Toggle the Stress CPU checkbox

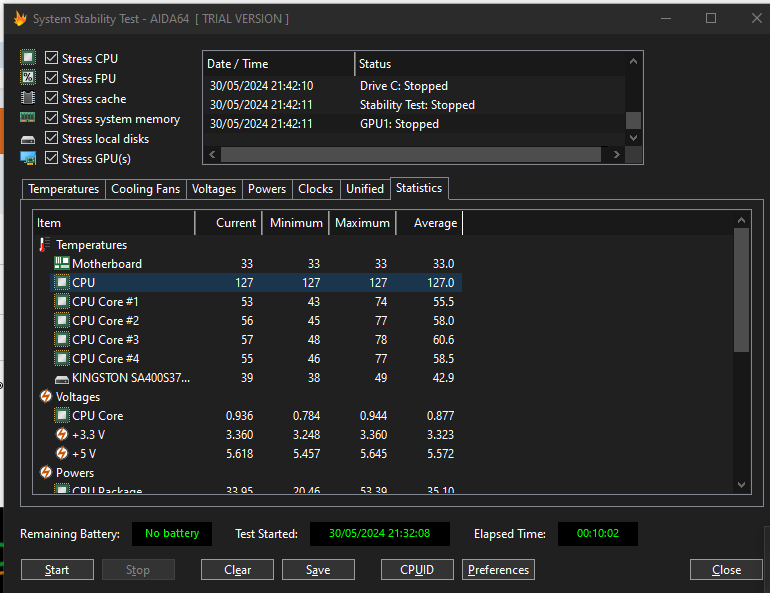coord(51,57)
